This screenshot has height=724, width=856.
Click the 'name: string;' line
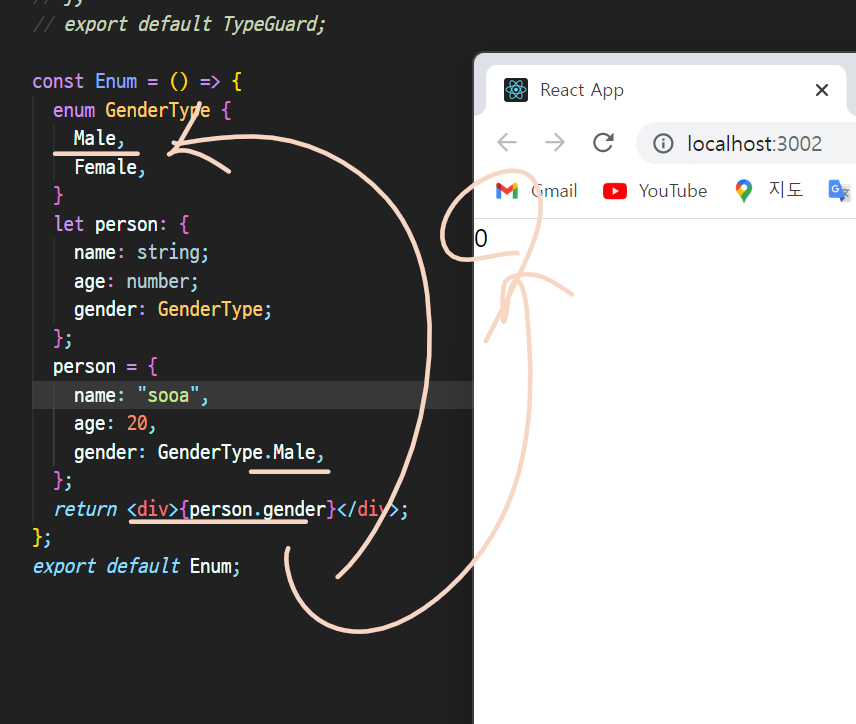(141, 253)
